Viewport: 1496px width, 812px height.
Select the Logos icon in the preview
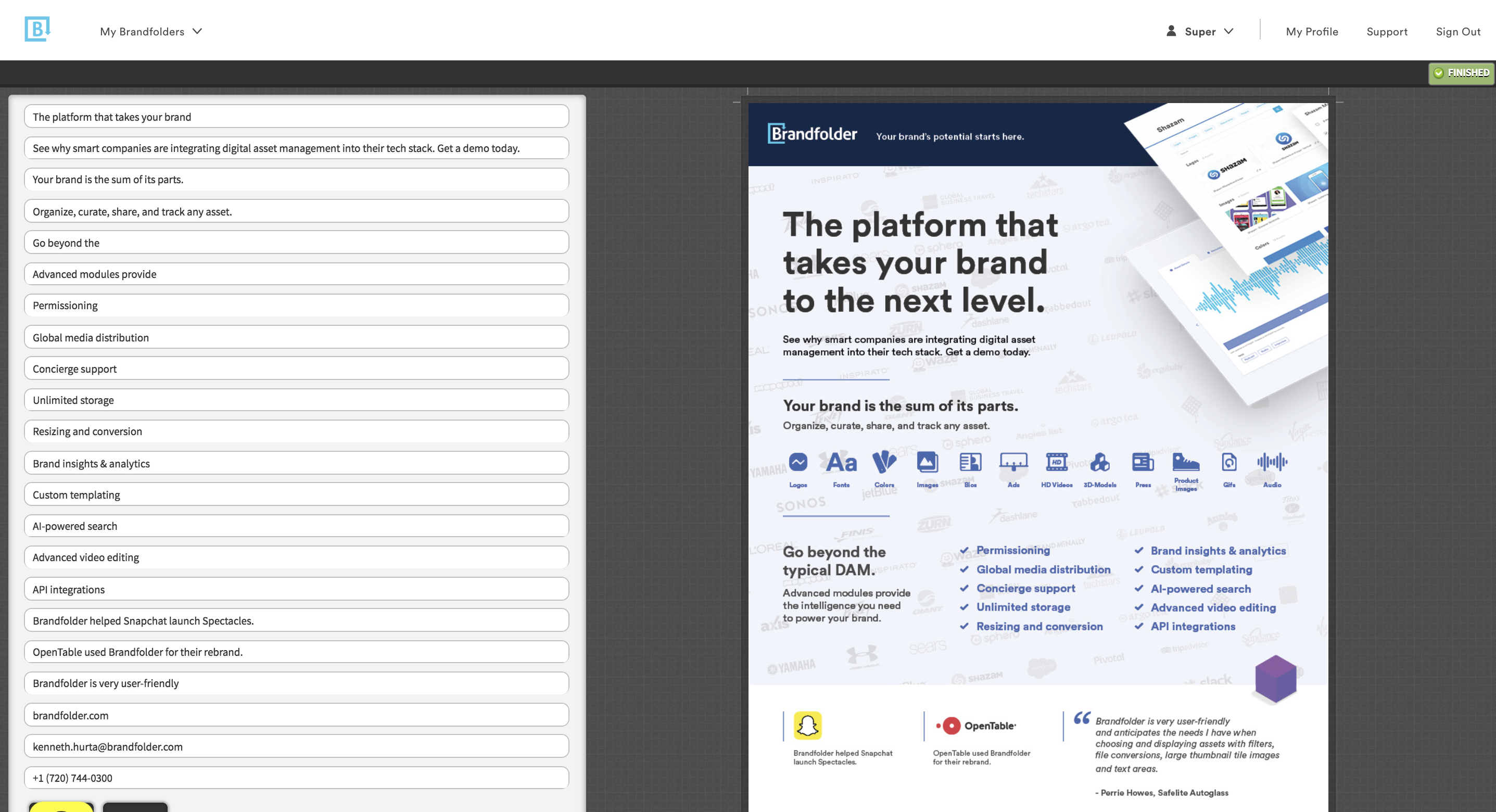(x=798, y=462)
